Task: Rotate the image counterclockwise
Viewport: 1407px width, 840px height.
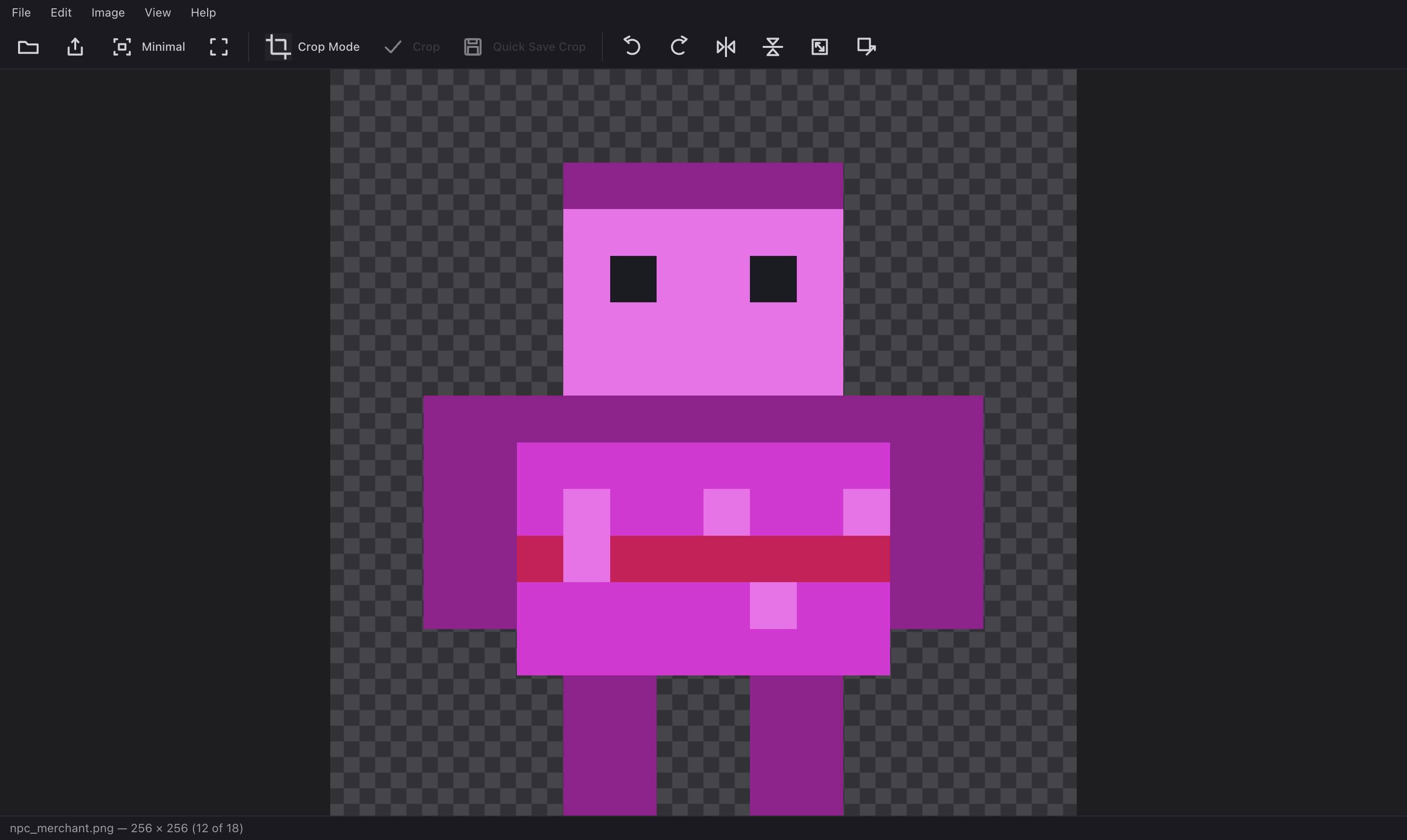Action: (x=631, y=46)
